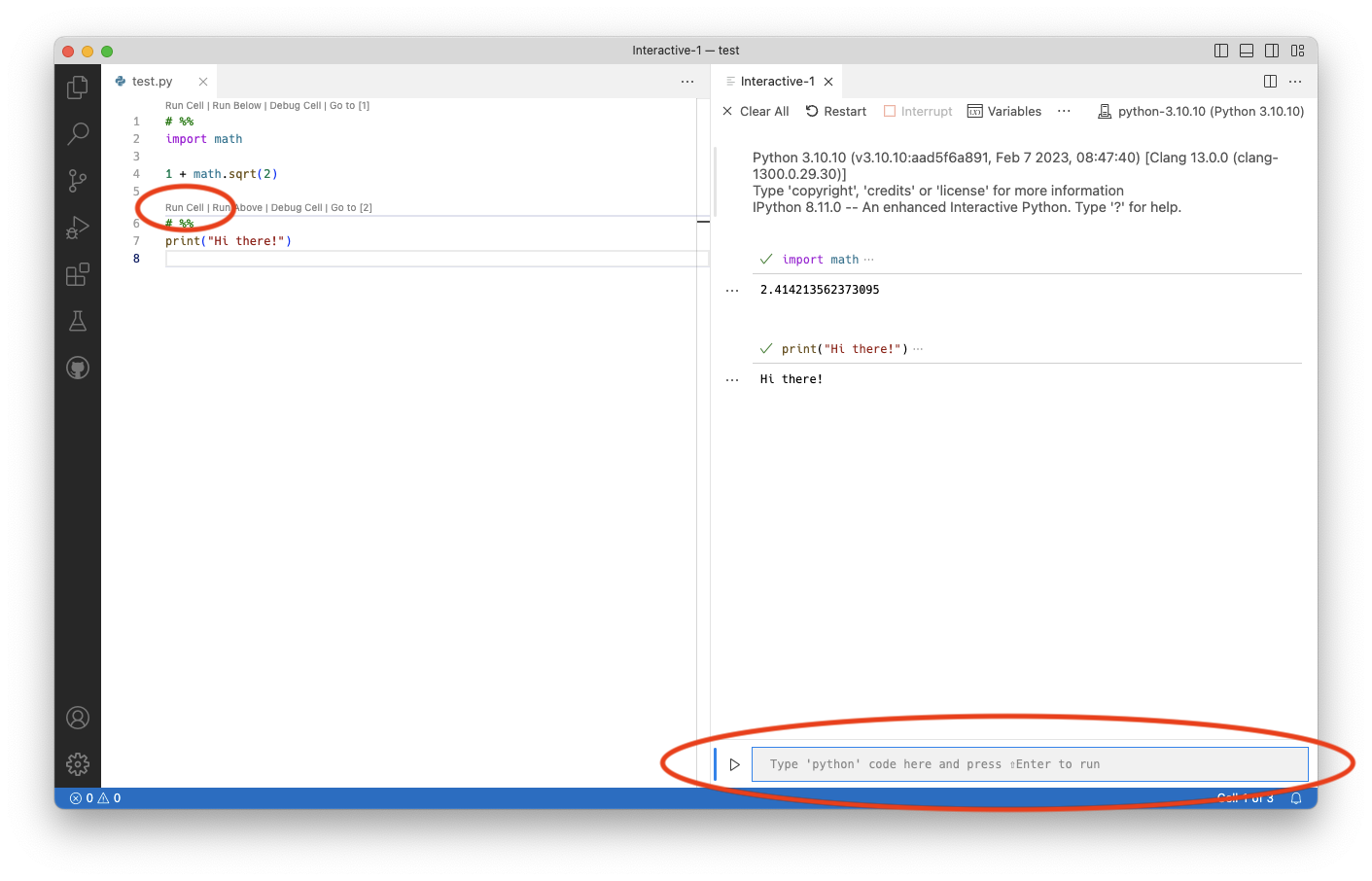1372x881 pixels.
Task: Select the python-3.10.10 kernel picker
Action: pos(1201,112)
